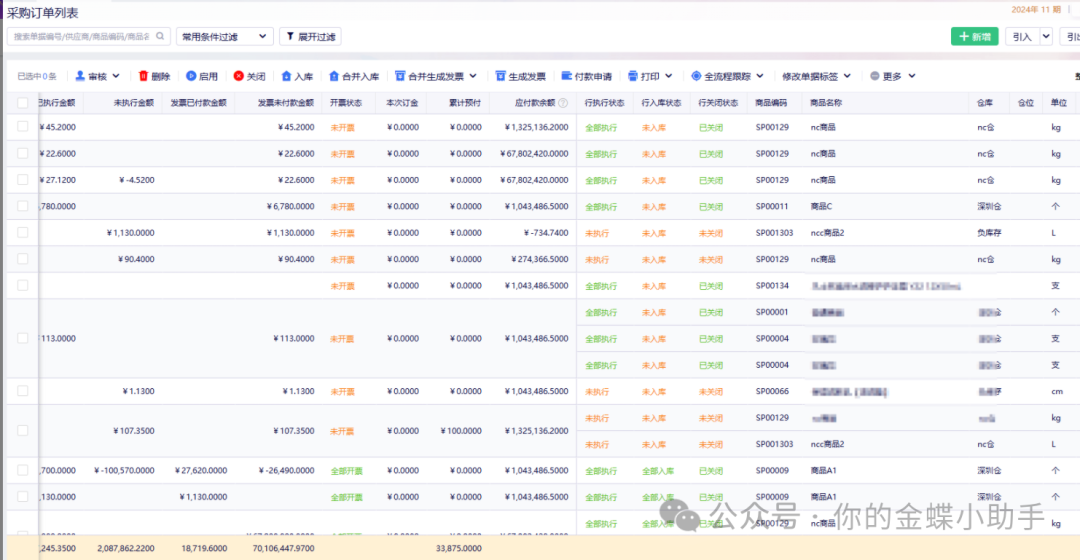The width and height of the screenshot is (1080, 560).
Task: Check the first row with ¥45.2000
Action: 23,127
